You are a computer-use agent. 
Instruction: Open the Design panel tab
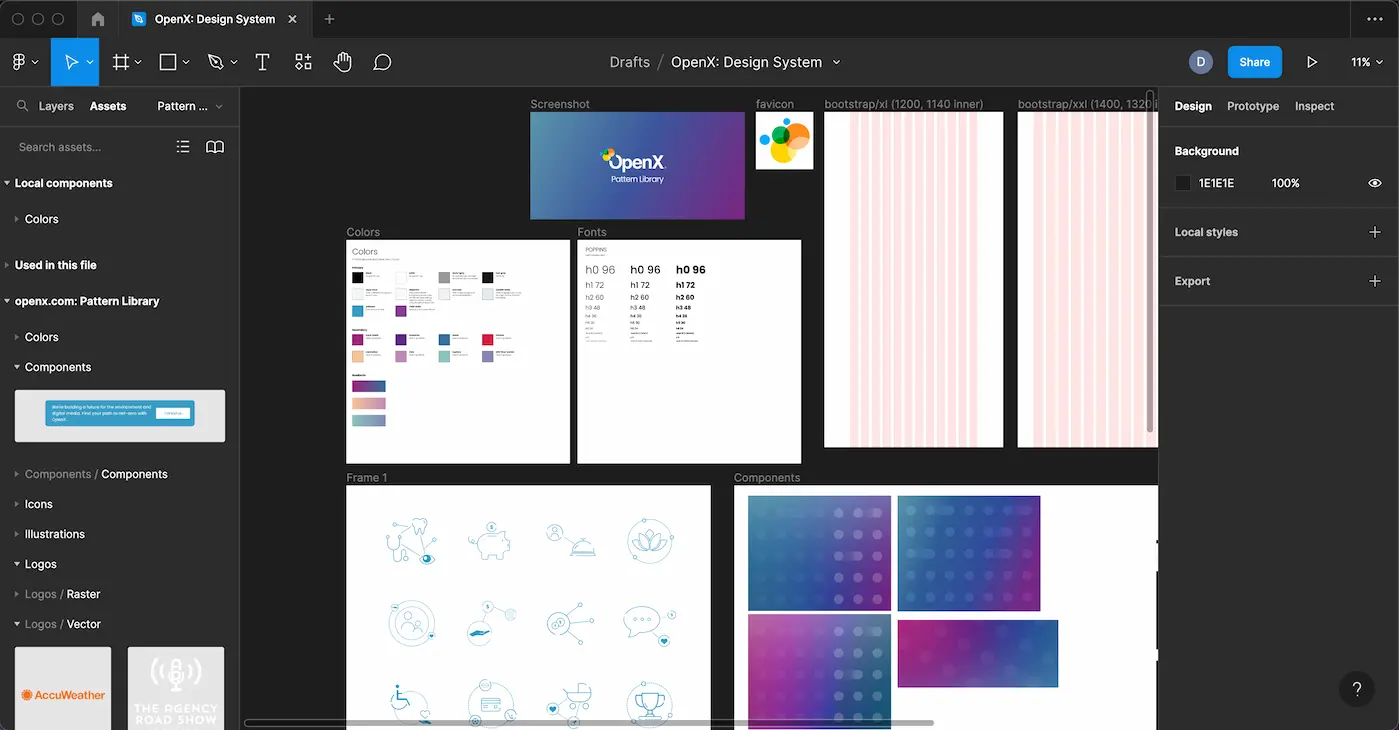[x=1193, y=106]
